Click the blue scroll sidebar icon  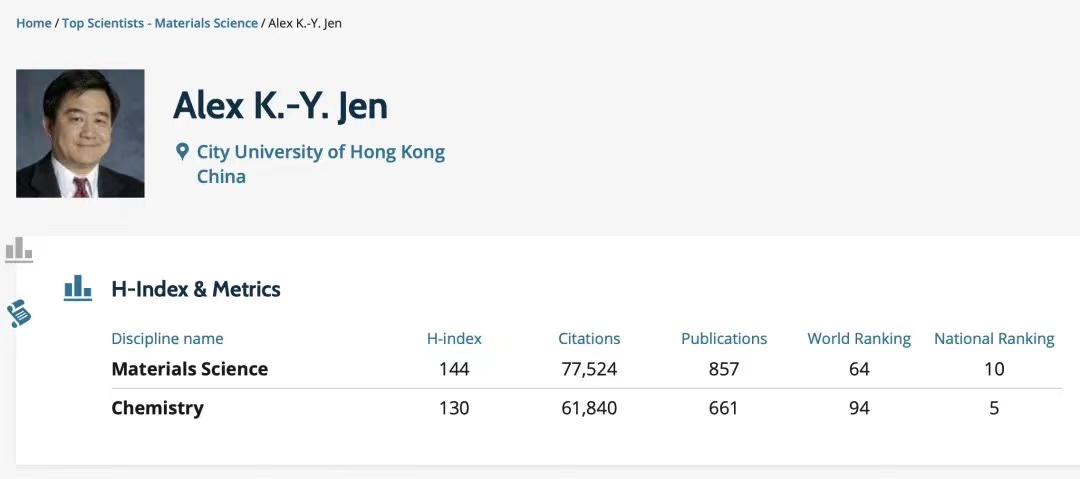coord(19,314)
